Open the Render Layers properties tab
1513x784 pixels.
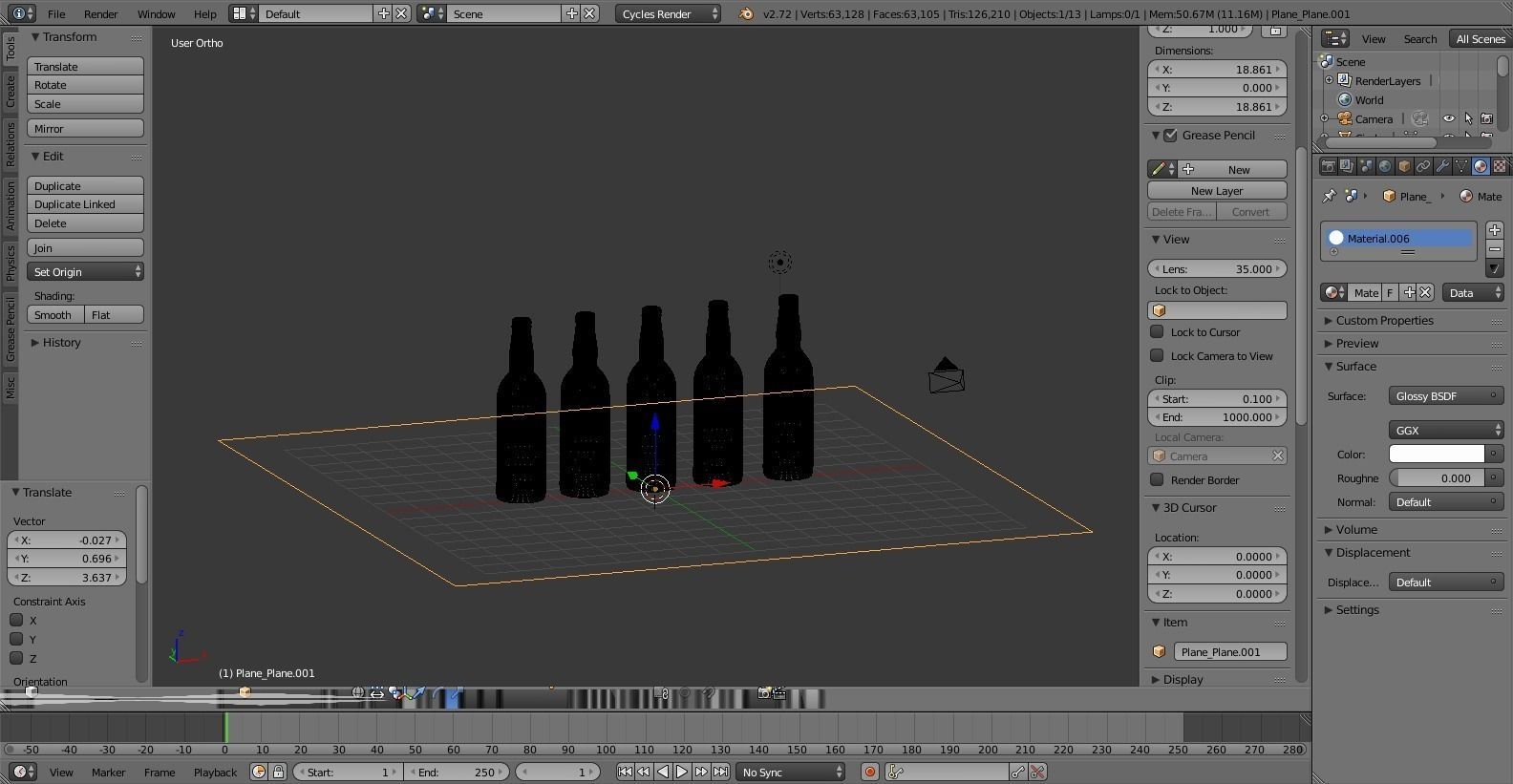point(1347,166)
